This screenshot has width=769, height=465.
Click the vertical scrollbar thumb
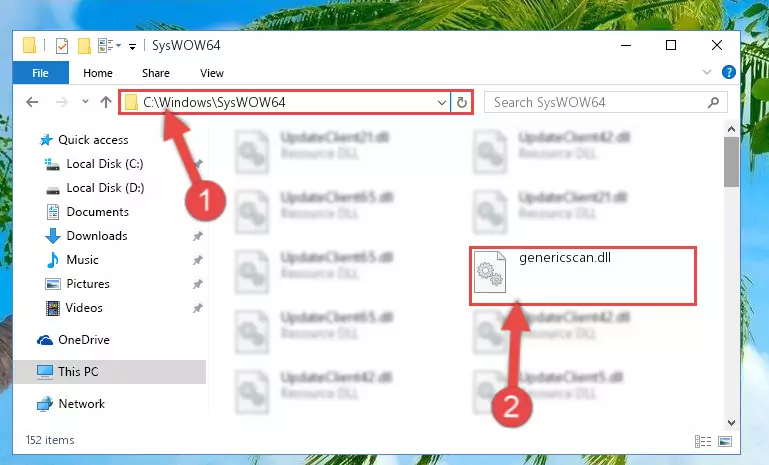(x=731, y=162)
